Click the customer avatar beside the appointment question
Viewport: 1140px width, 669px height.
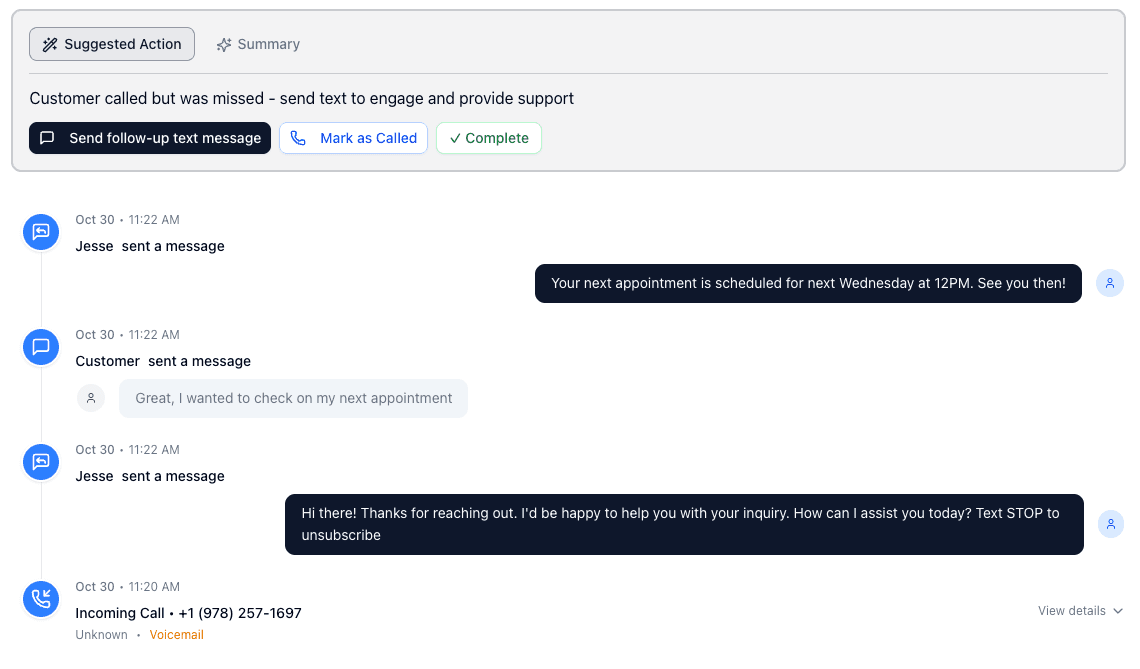click(91, 398)
